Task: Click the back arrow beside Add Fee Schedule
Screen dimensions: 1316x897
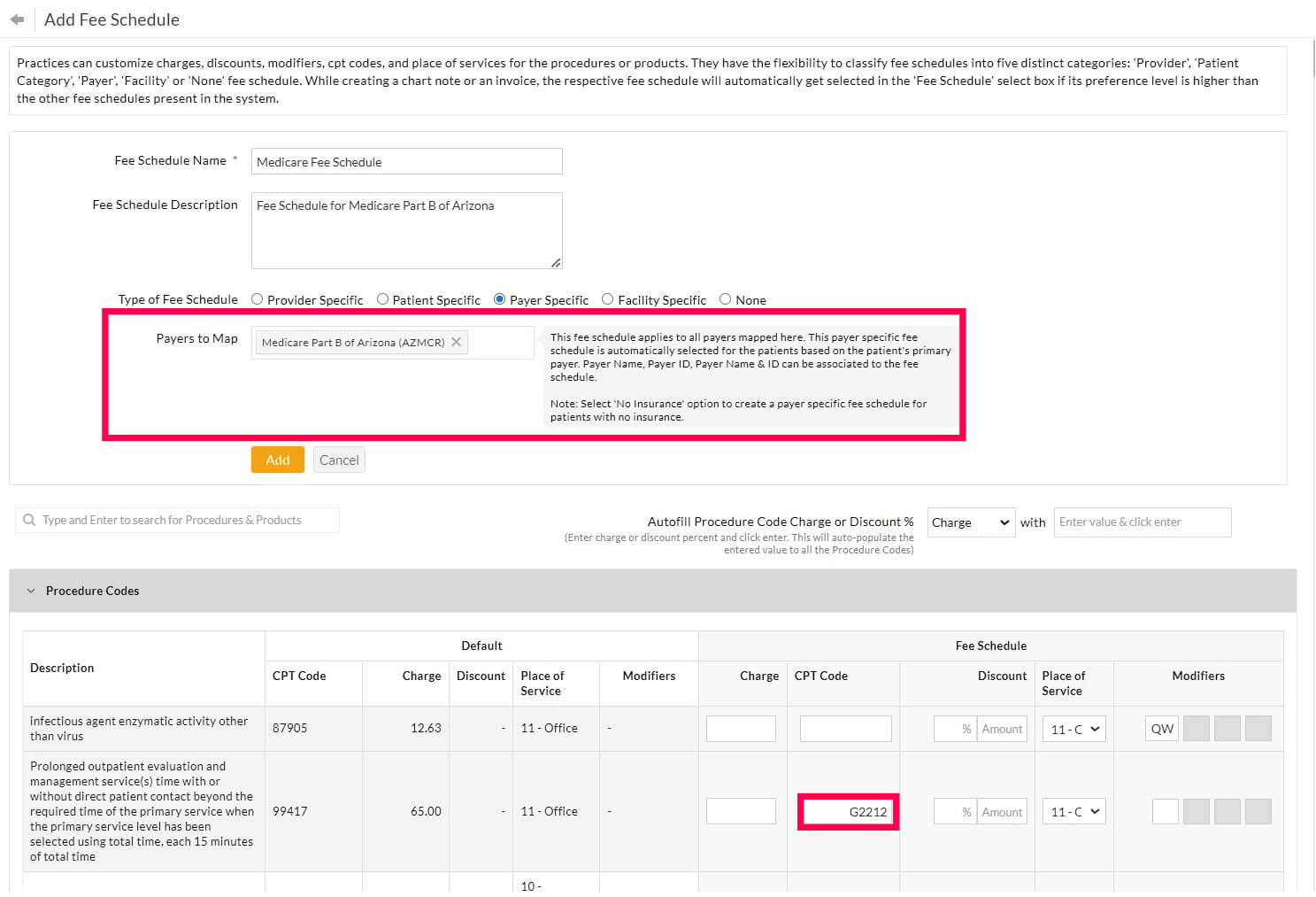Action: tap(17, 19)
